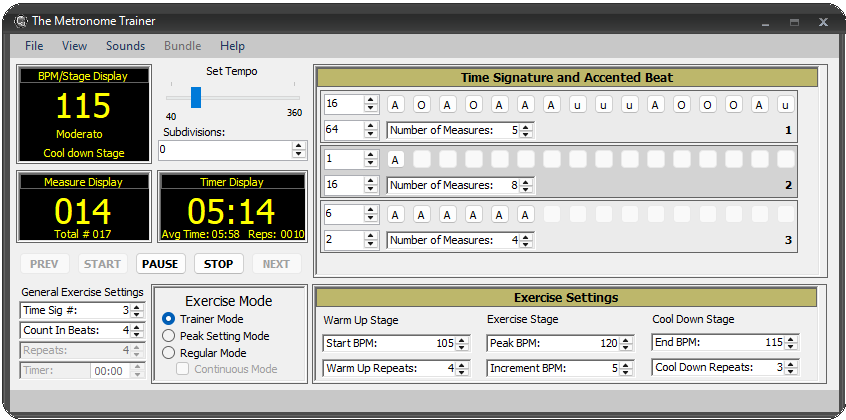This screenshot has height=420, width=846.
Task: Click note value field 16 in time signature 2
Action: 344,185
